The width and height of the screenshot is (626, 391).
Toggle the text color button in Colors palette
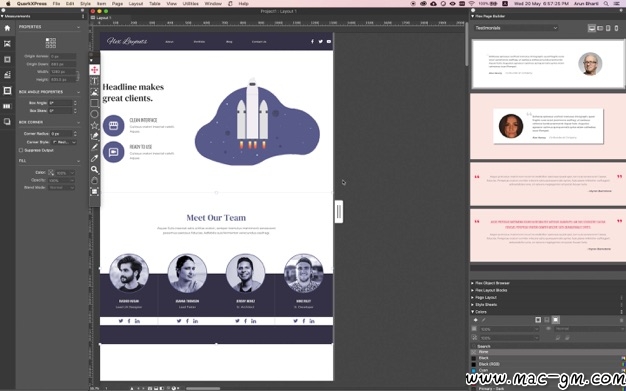pyautogui.click(x=547, y=320)
